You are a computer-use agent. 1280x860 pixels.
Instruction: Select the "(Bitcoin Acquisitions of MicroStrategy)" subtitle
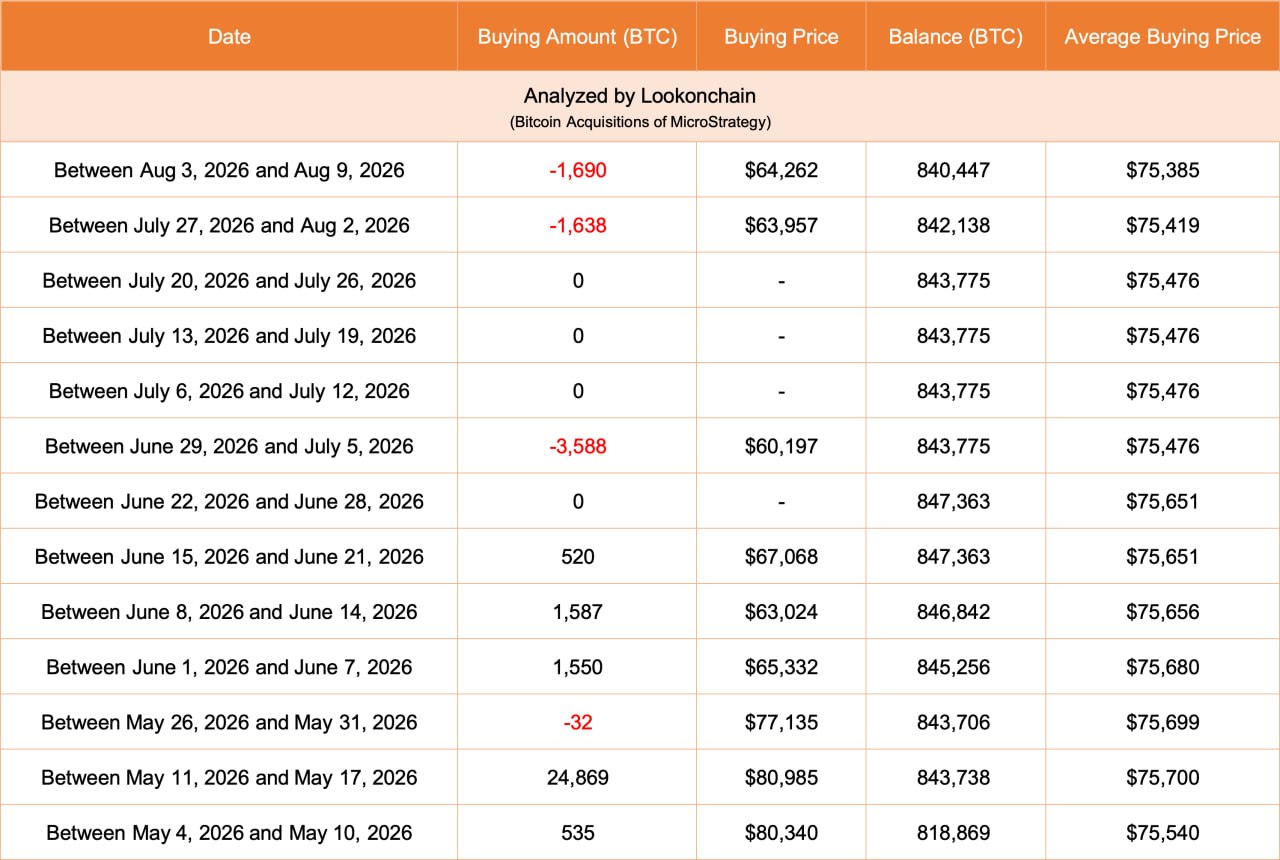pyautogui.click(x=640, y=123)
